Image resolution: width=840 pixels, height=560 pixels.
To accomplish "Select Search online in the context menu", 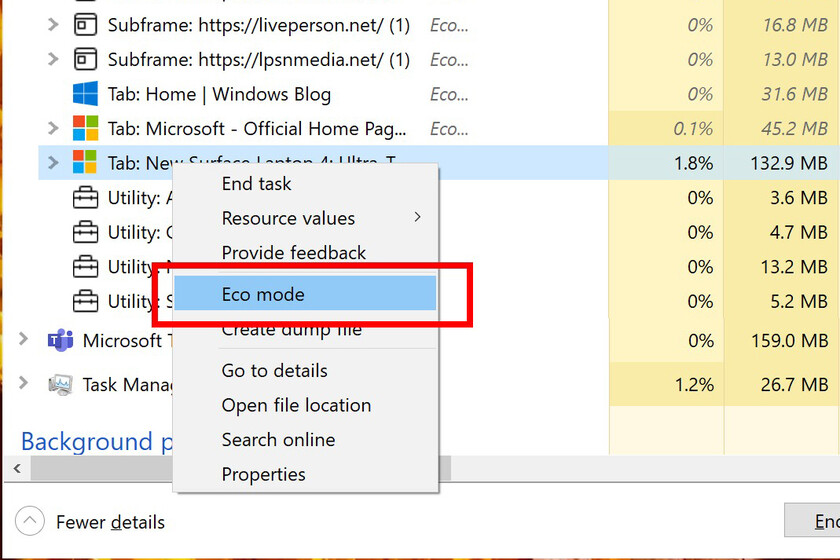I will pyautogui.click(x=305, y=439).
